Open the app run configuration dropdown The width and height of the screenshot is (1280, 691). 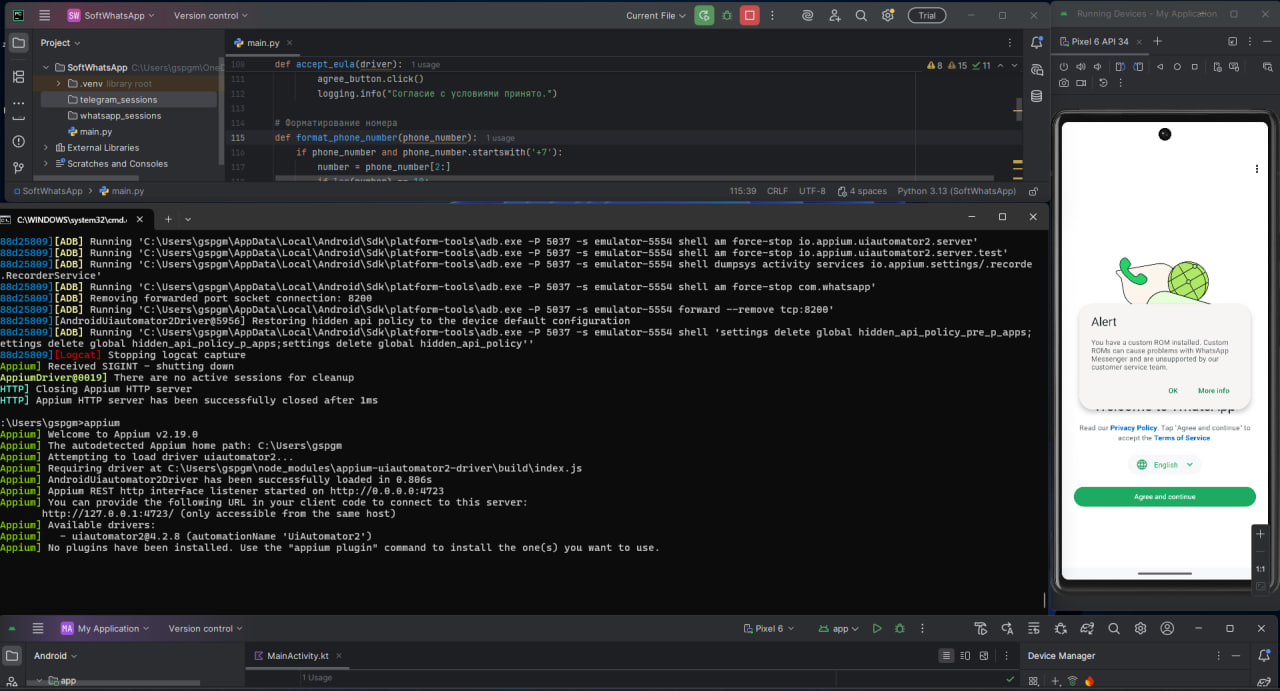click(x=840, y=629)
